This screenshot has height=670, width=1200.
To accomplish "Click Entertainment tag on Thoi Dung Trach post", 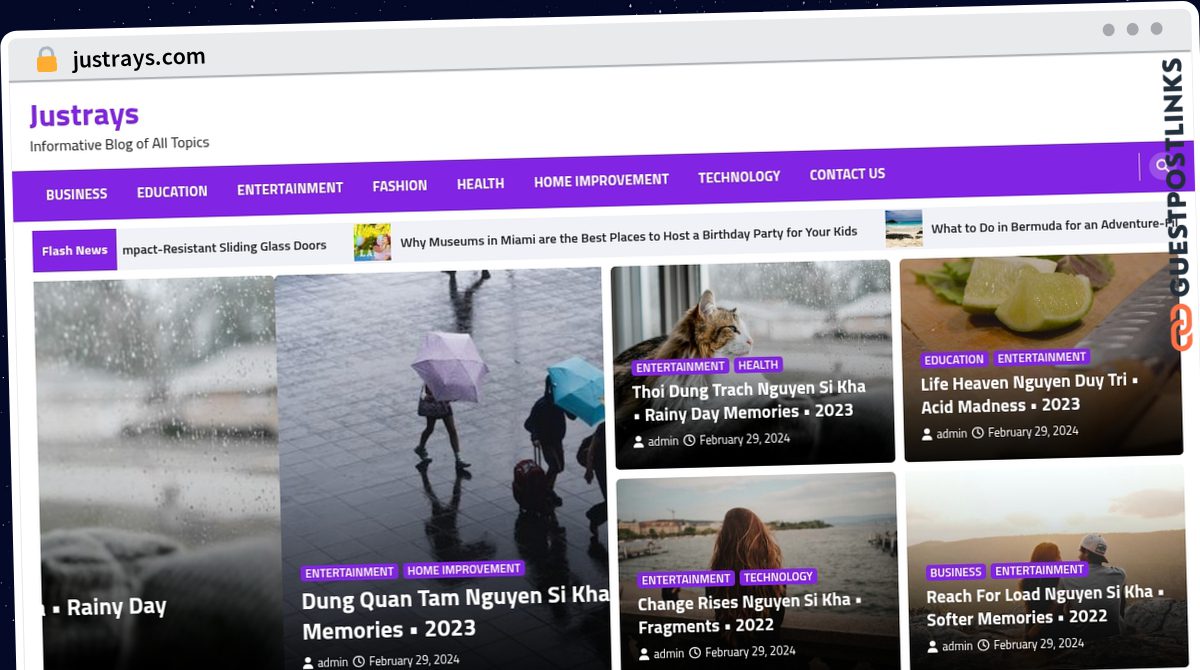I will click(x=681, y=367).
